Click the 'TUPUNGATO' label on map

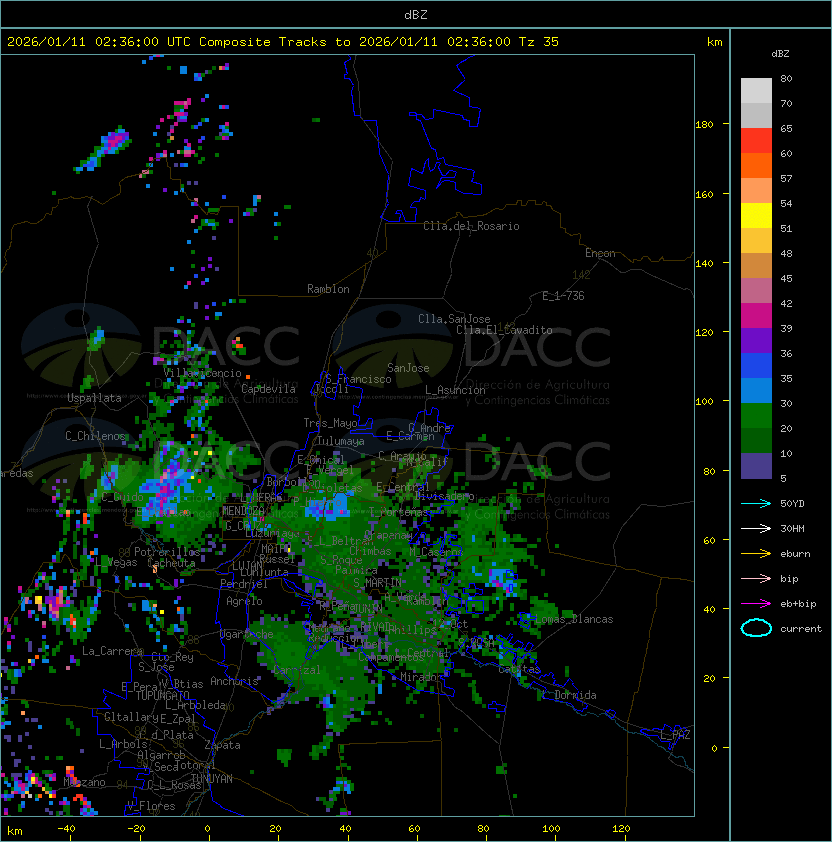[162, 695]
